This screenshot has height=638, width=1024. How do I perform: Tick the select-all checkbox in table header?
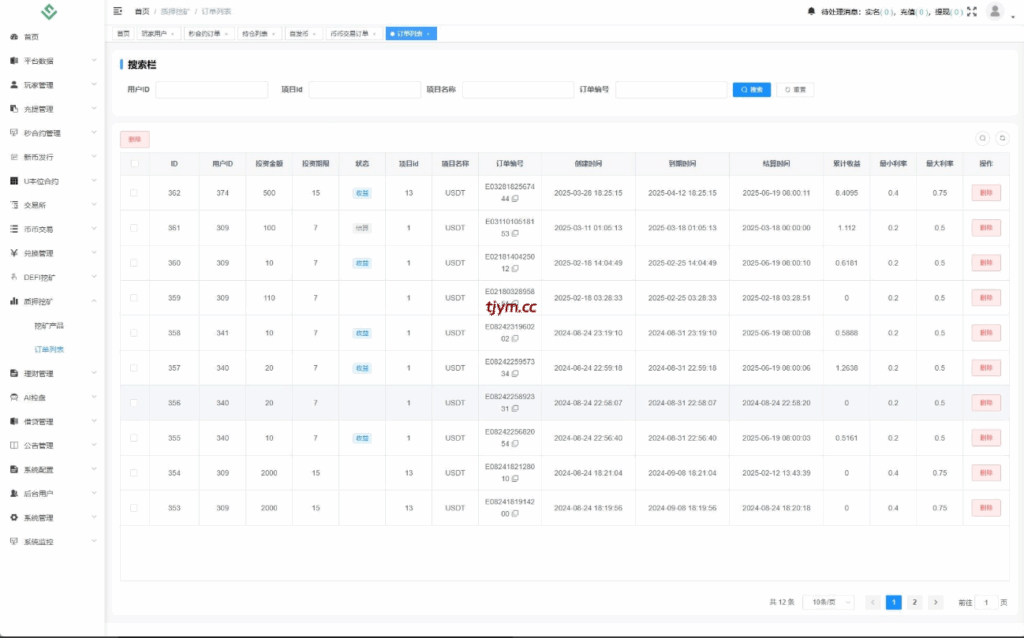[x=135, y=164]
